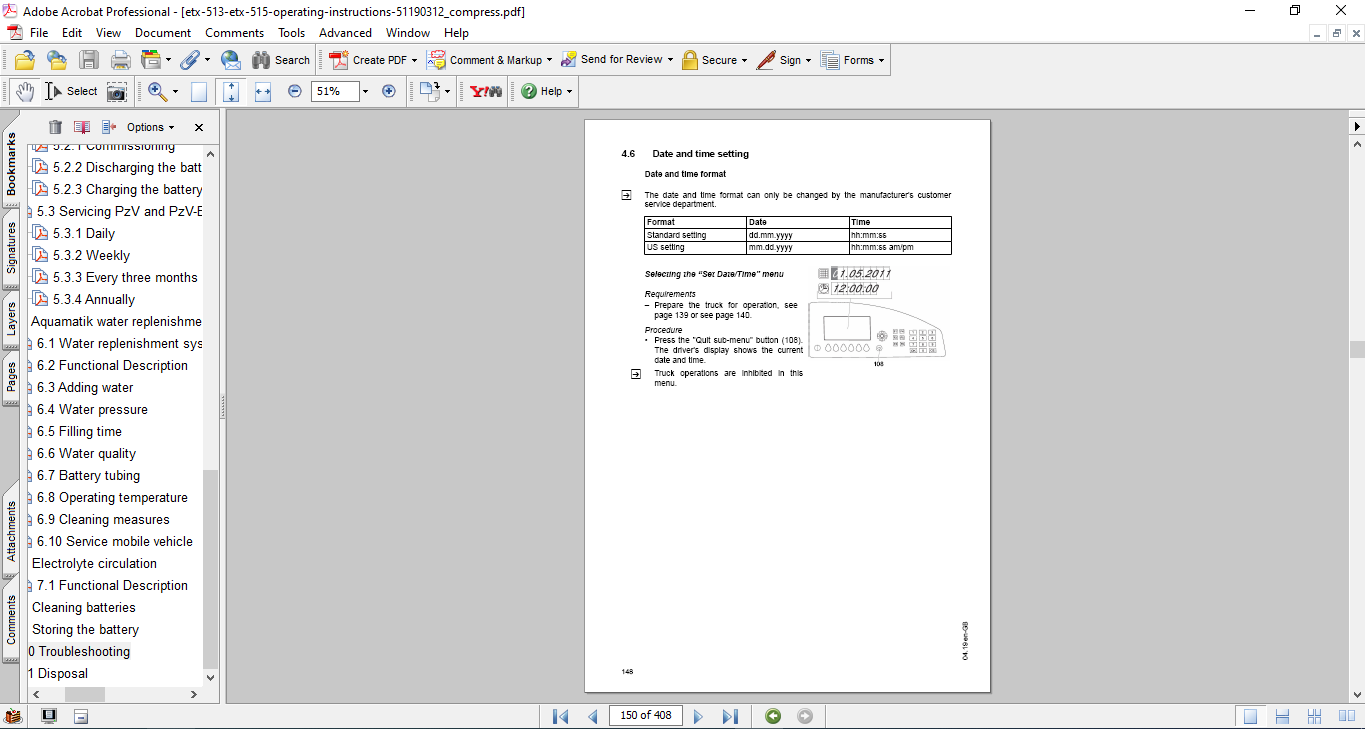Open the Advanced menu
Viewport: 1365px width, 729px height.
345,33
